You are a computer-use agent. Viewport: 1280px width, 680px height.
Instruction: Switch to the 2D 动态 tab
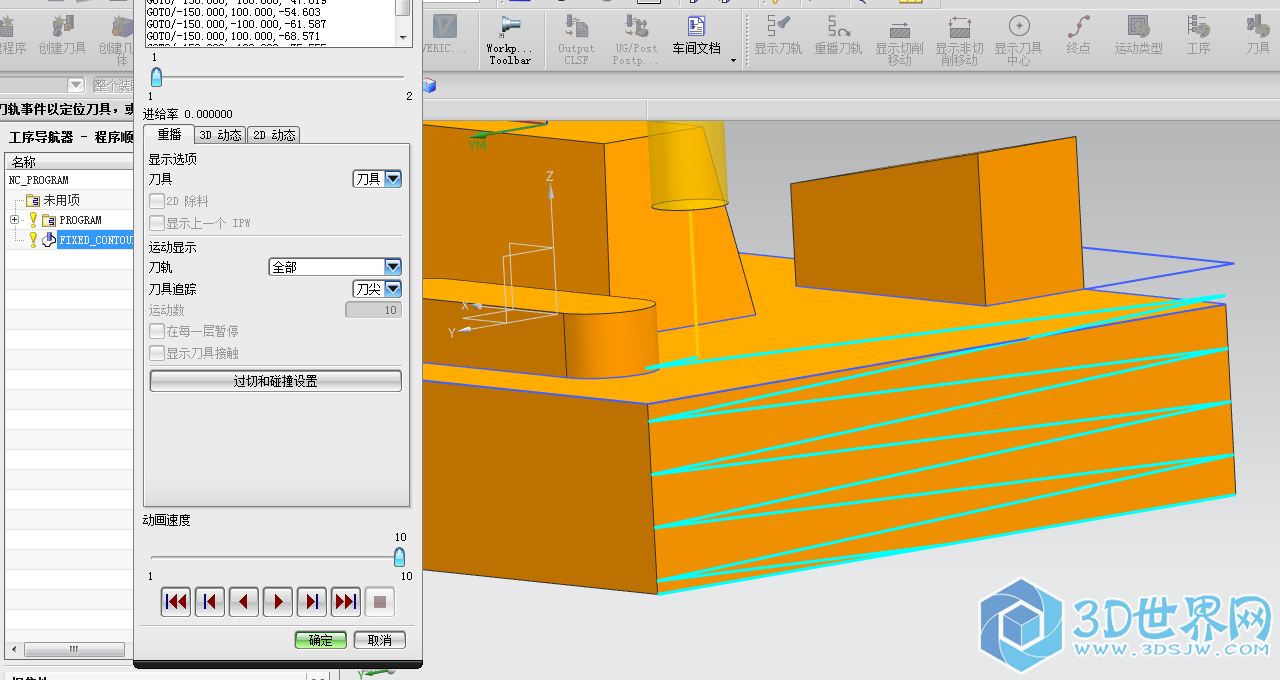point(273,135)
